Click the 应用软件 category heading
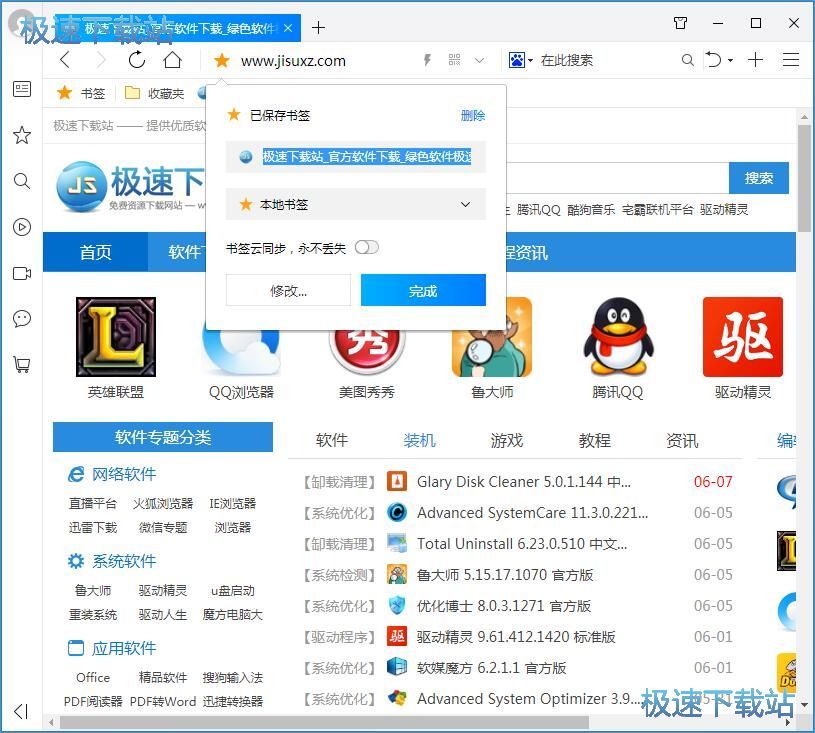The width and height of the screenshot is (815, 733). pos(124,648)
